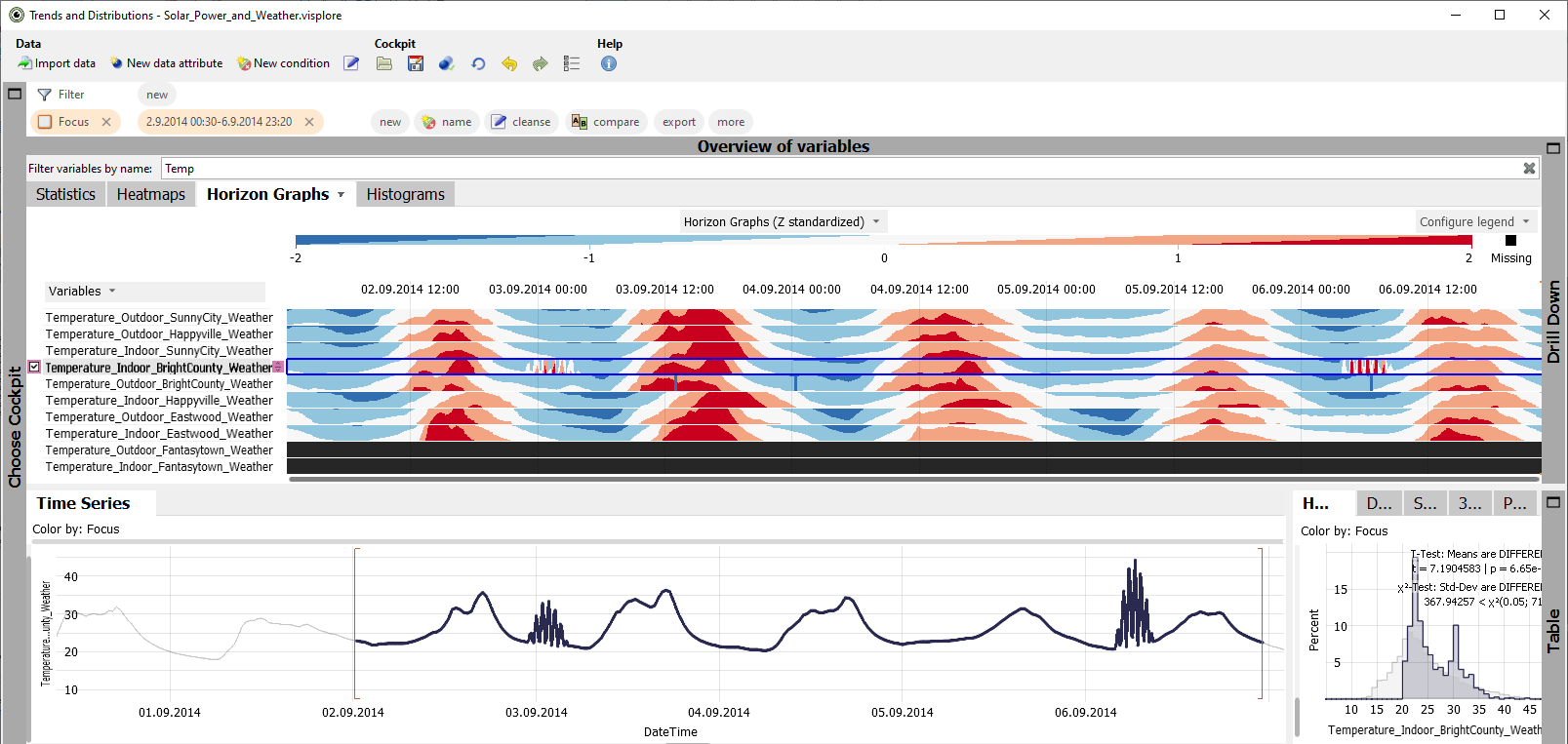Click the checklist icon in the Cockpit toolbar

click(572, 63)
